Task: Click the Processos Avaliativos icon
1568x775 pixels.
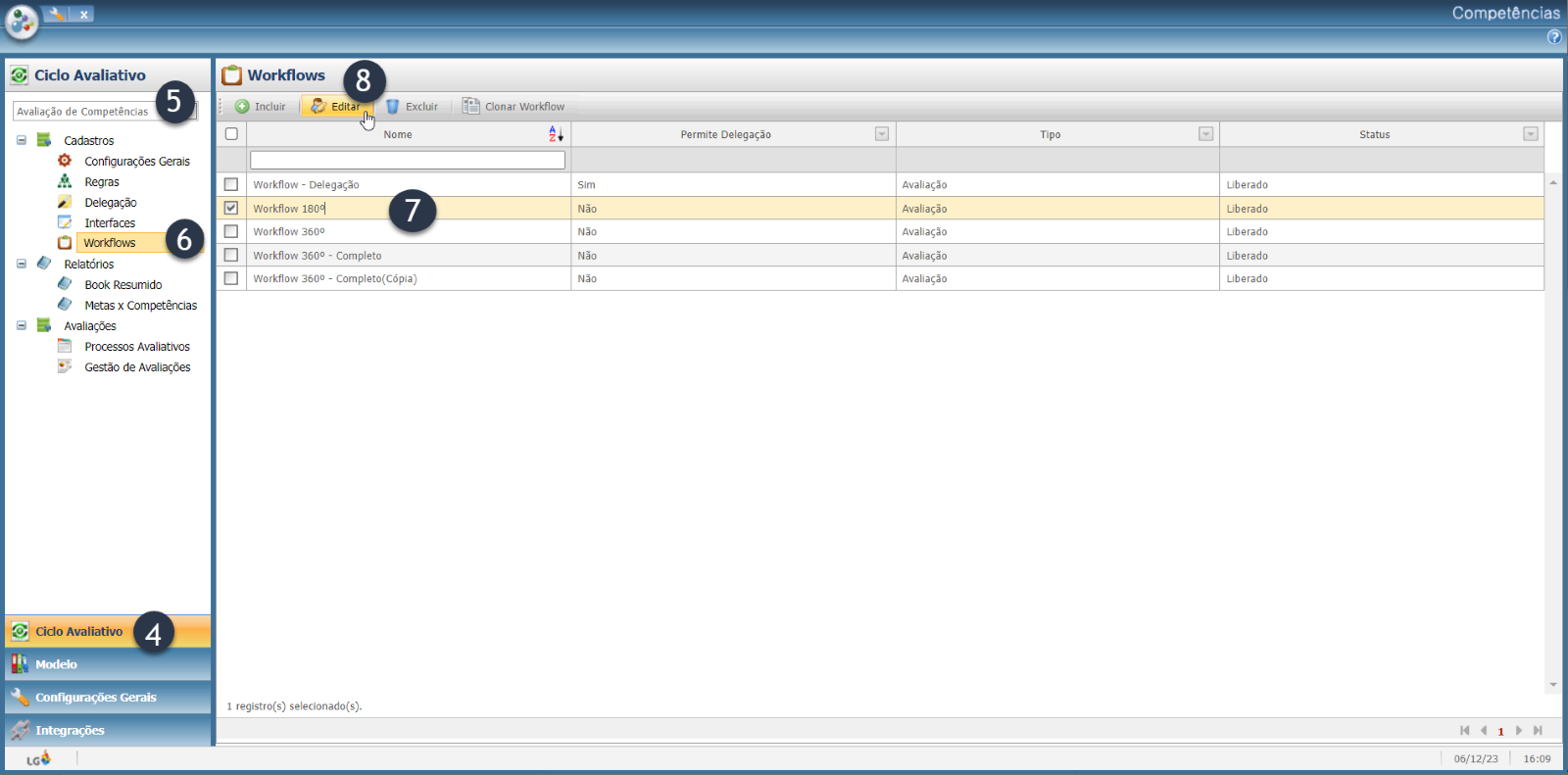Action: (x=65, y=346)
